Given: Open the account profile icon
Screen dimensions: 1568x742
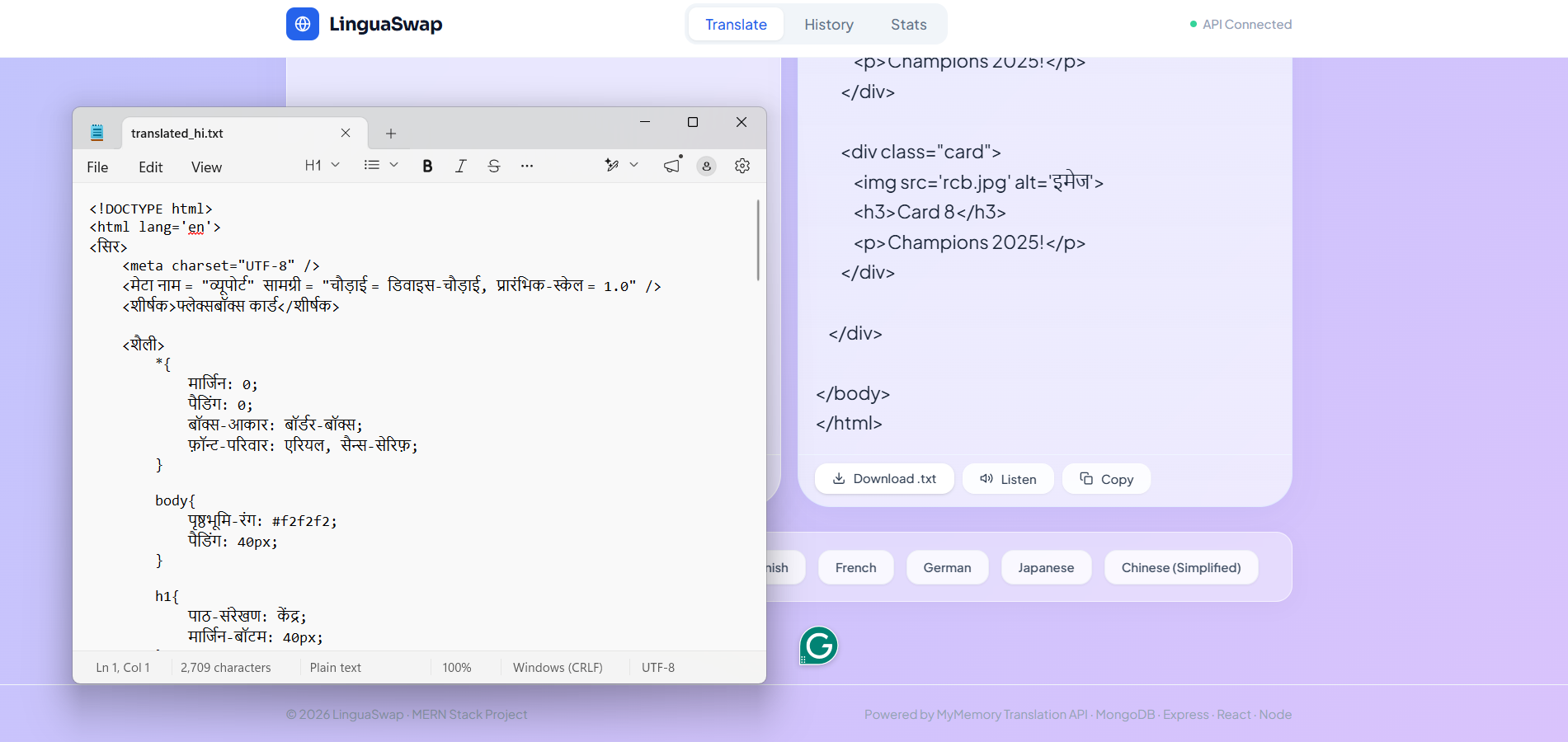Looking at the screenshot, I should (707, 166).
